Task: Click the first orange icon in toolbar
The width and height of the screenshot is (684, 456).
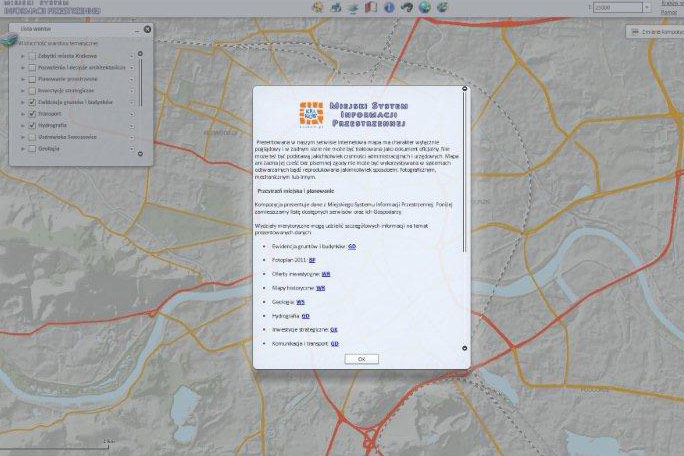Action: [317, 8]
